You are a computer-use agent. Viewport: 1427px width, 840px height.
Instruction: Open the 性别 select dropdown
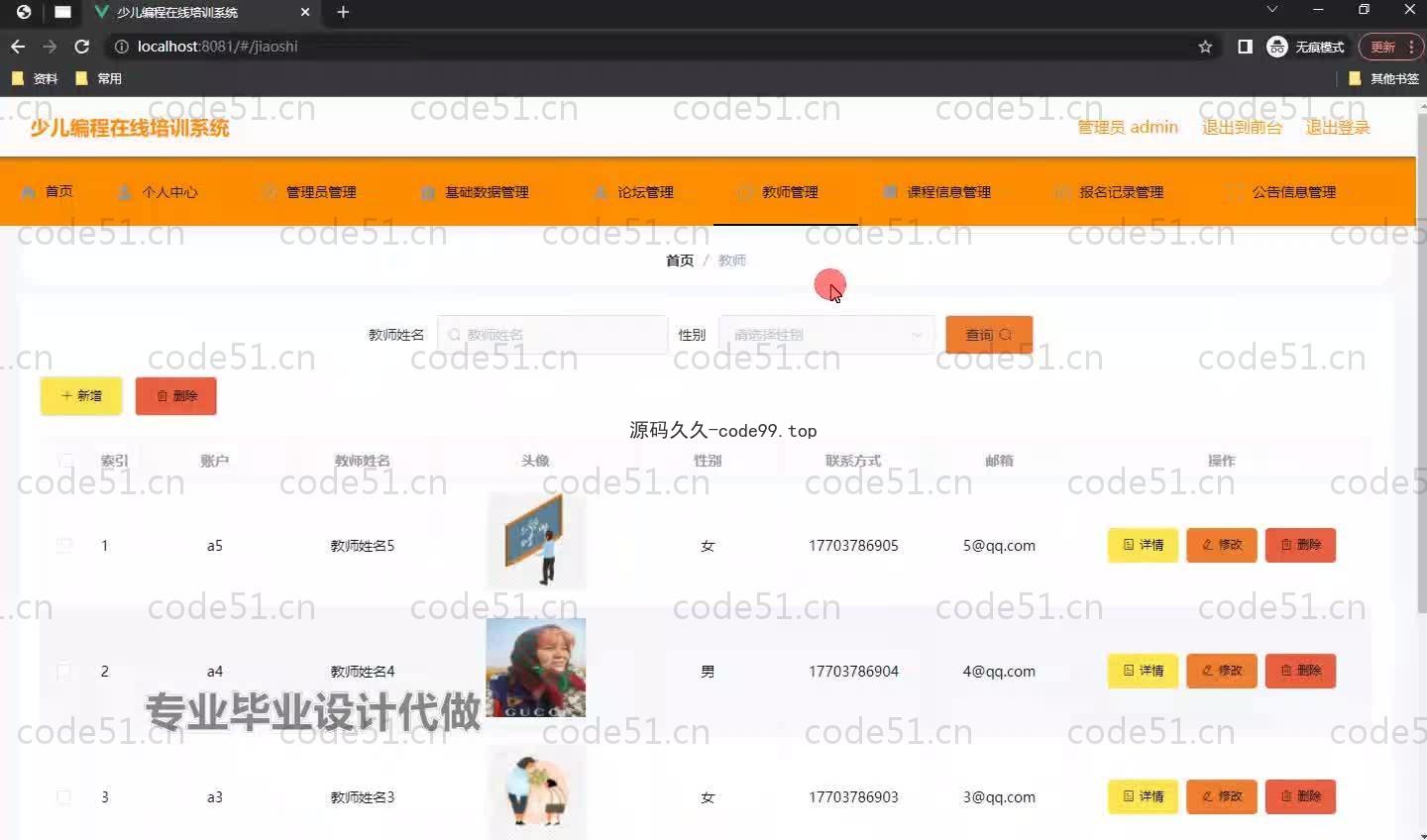(826, 335)
